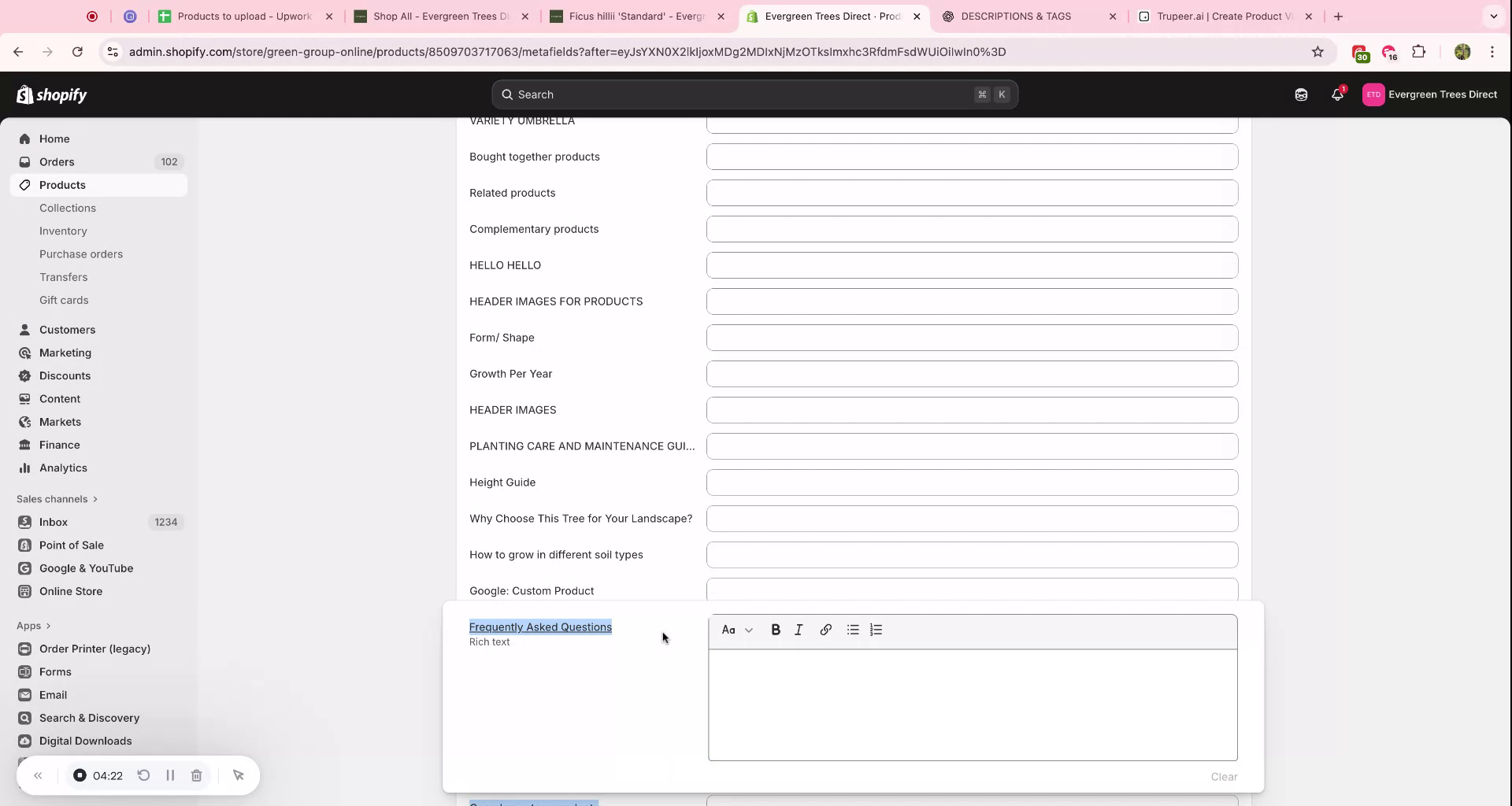Bookmark the page with the star icon
Viewport: 1512px width, 806px height.
[x=1318, y=51]
